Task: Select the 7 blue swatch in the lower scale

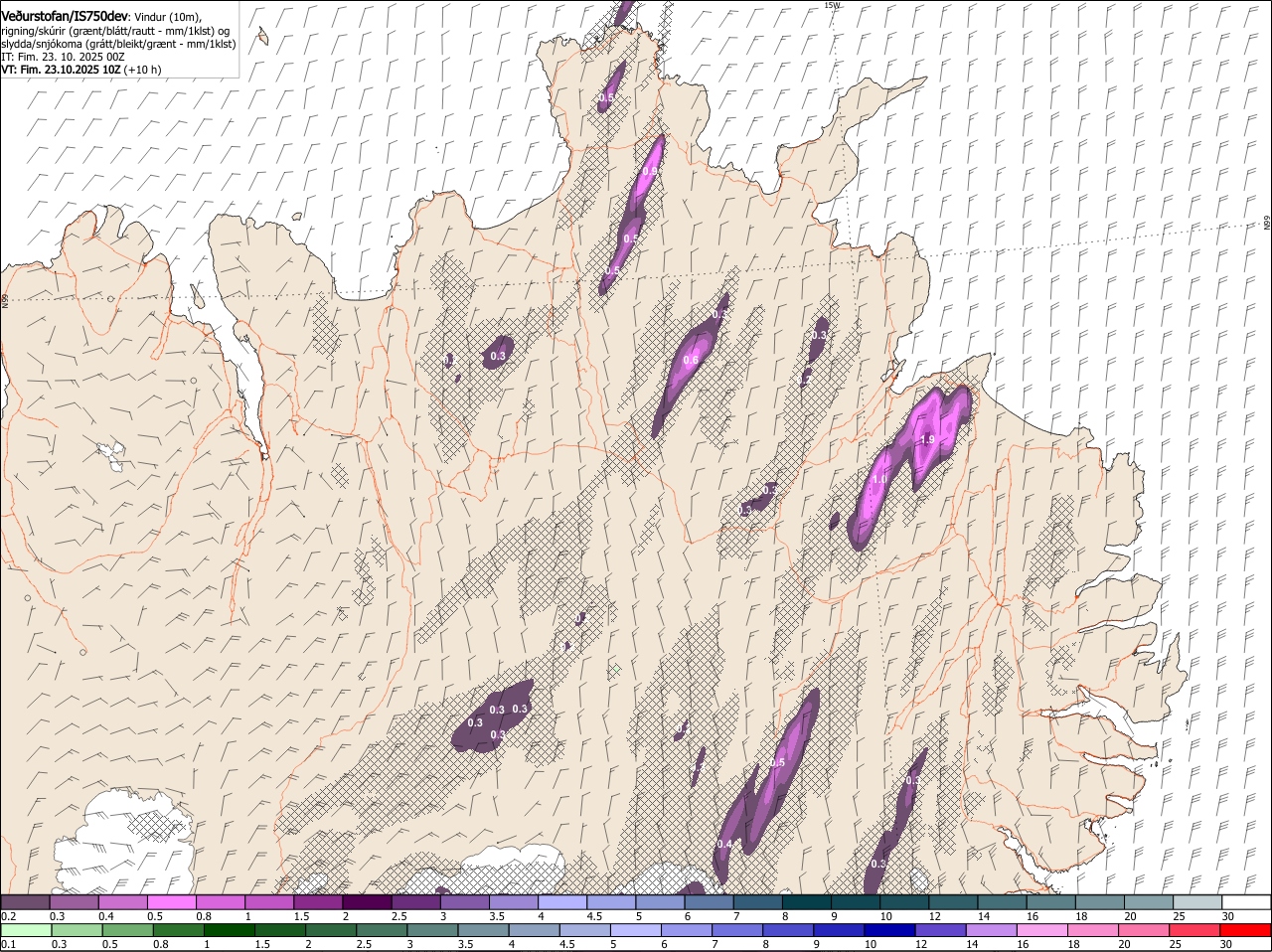Action: [x=737, y=930]
